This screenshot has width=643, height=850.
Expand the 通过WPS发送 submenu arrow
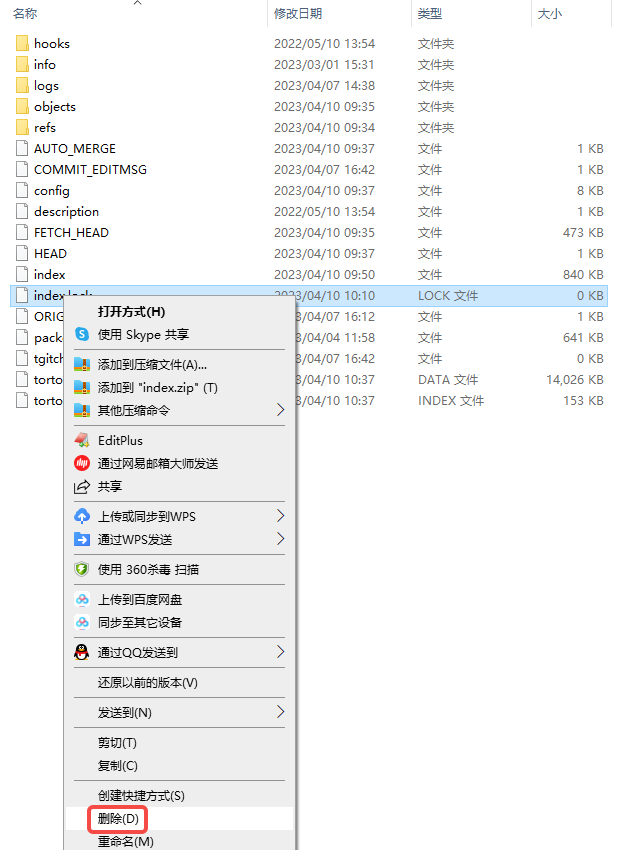[x=280, y=539]
